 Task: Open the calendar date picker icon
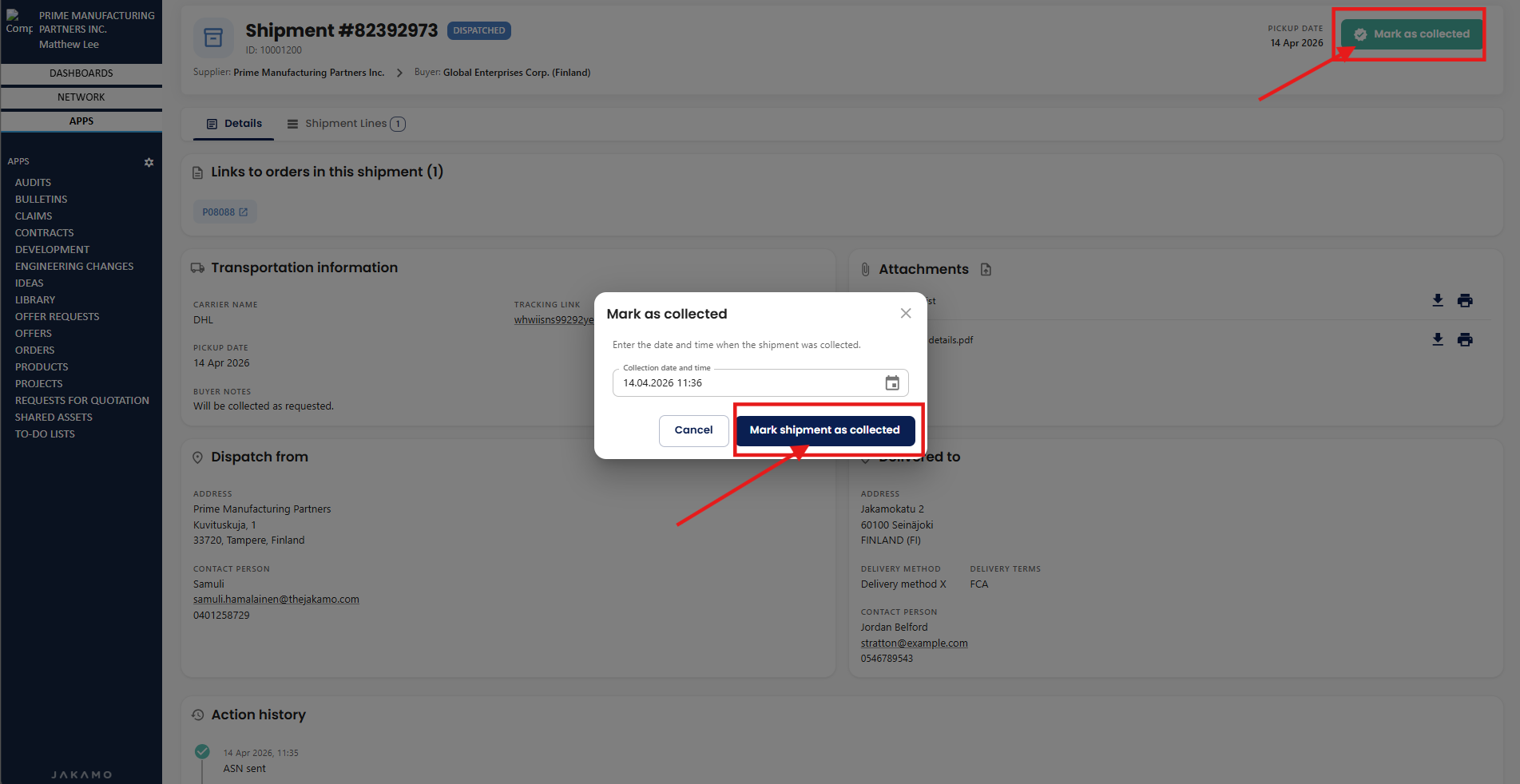[x=892, y=383]
